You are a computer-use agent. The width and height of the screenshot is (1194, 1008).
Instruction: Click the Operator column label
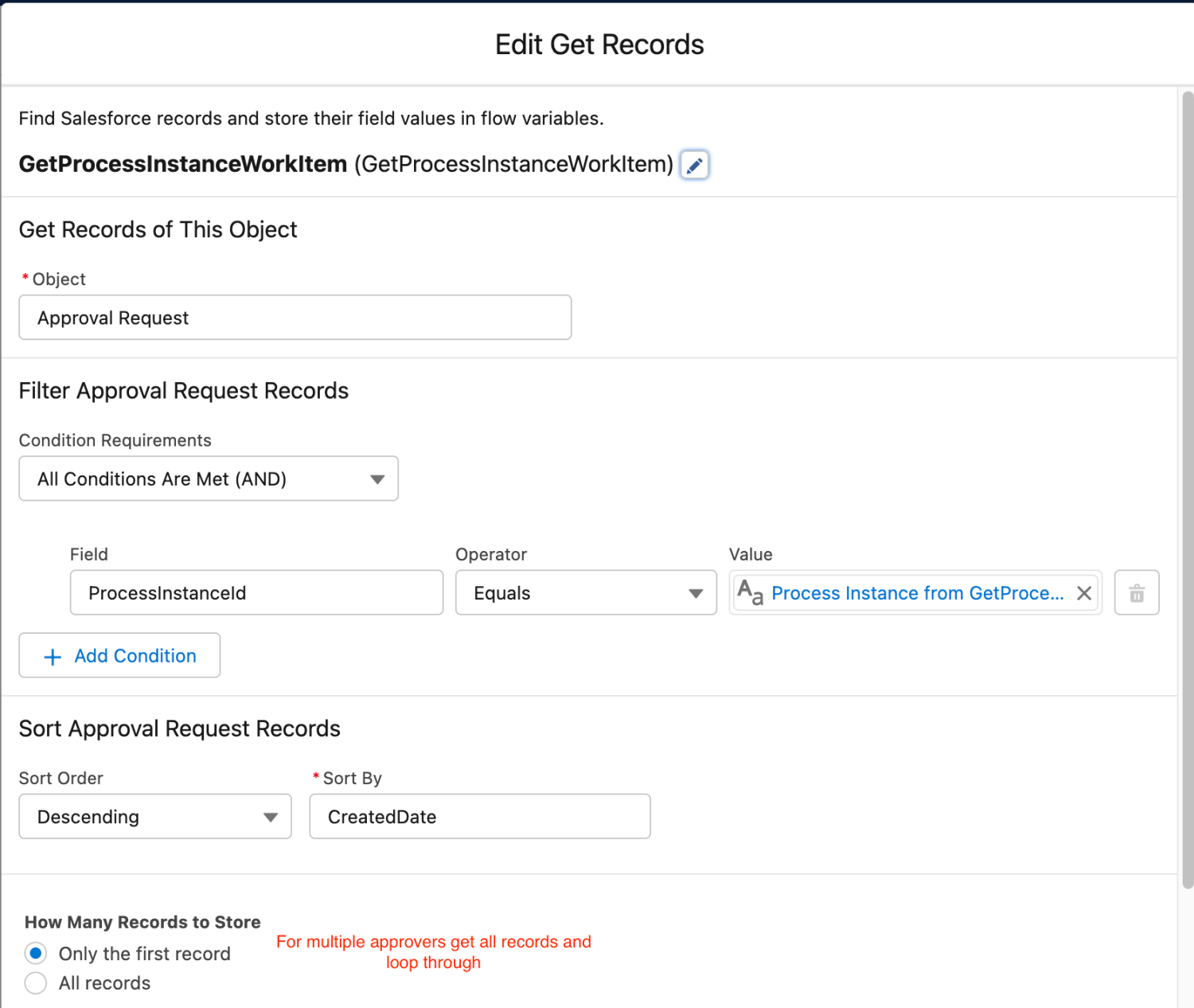491,554
